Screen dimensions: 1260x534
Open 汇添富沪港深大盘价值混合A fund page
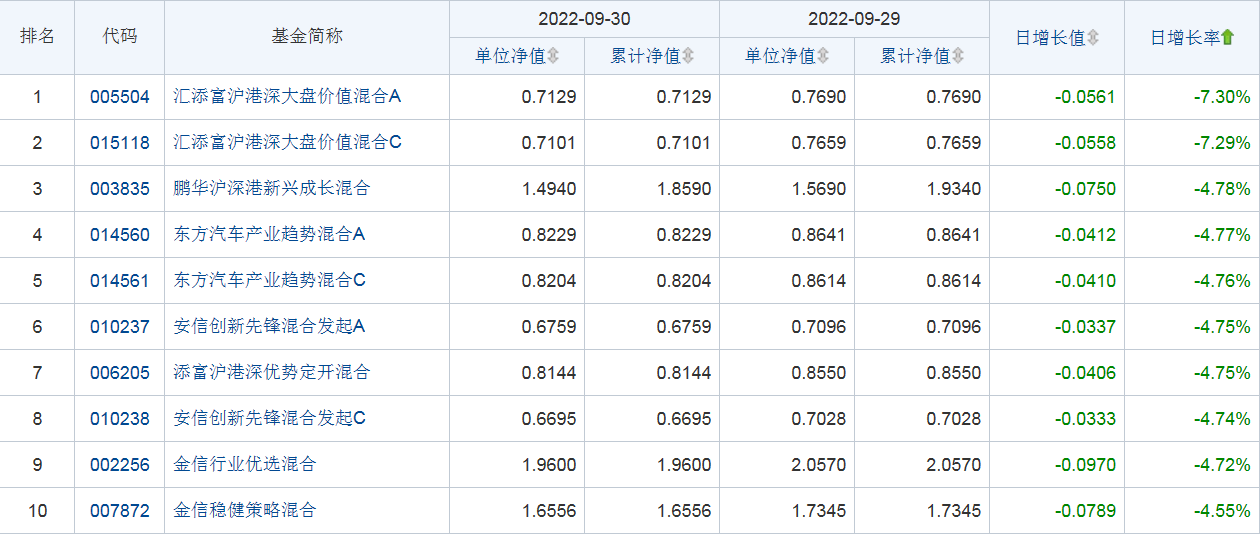(287, 97)
